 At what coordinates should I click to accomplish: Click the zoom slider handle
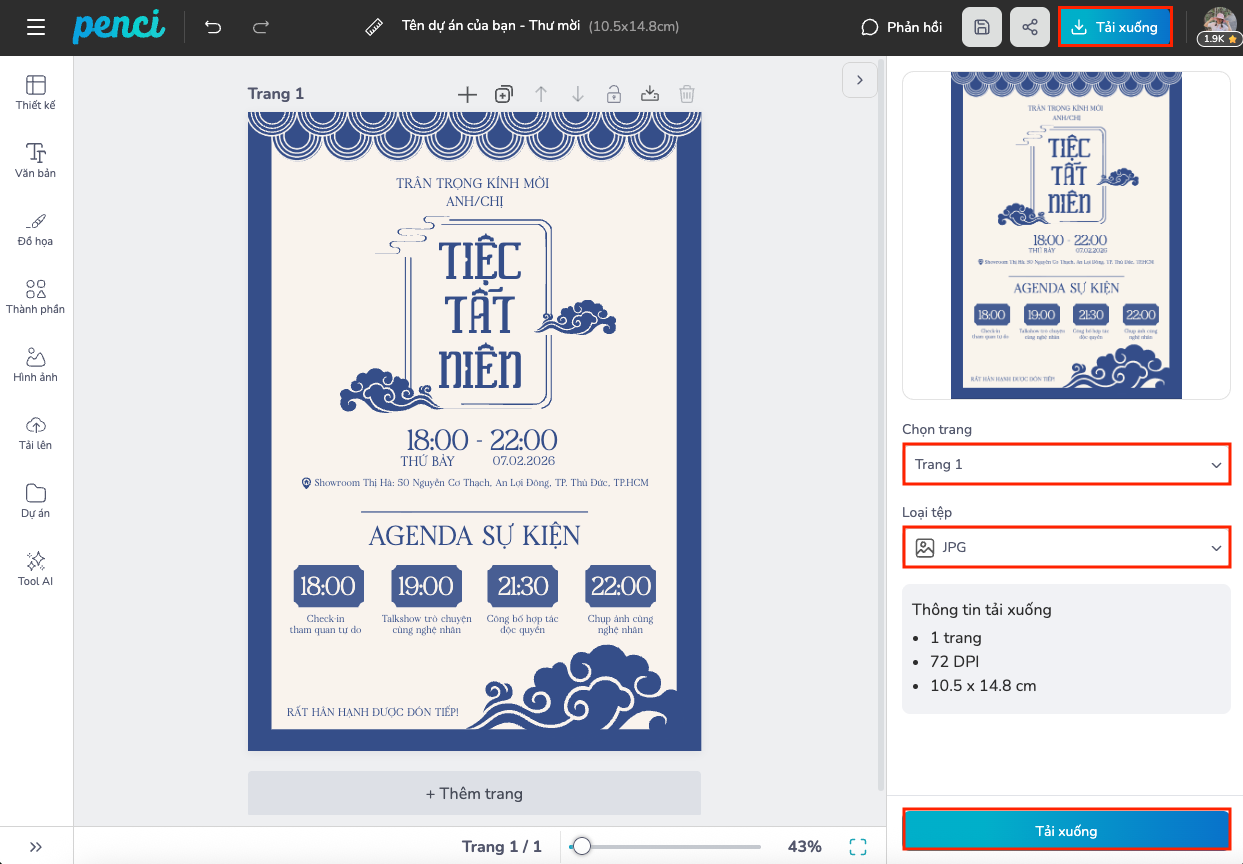(x=581, y=847)
